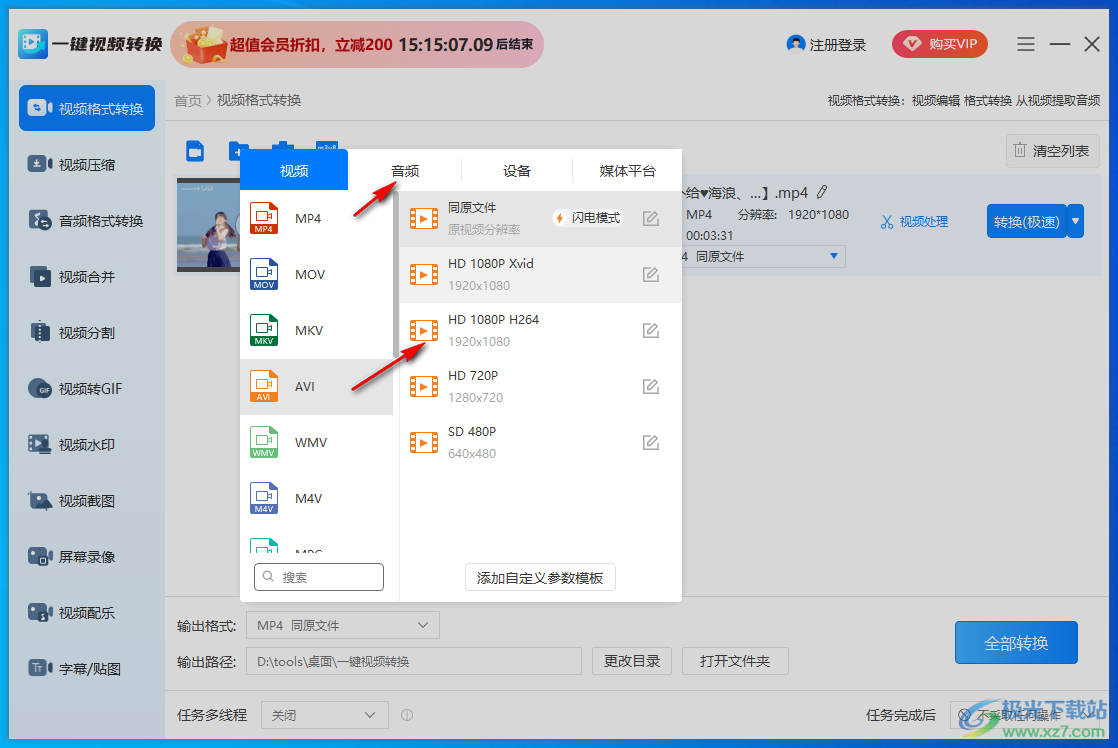Click 全部转换 button
This screenshot has height=748, width=1118.
point(1016,642)
